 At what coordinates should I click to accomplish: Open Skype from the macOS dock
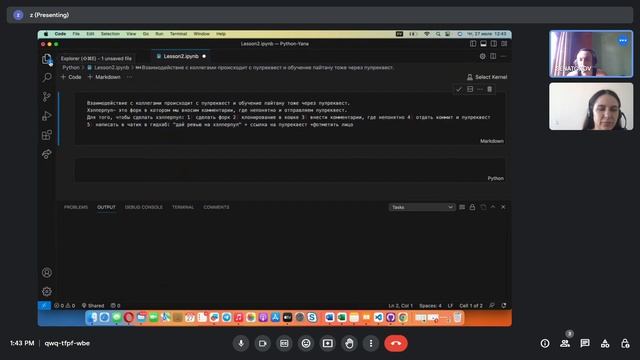coord(312,318)
